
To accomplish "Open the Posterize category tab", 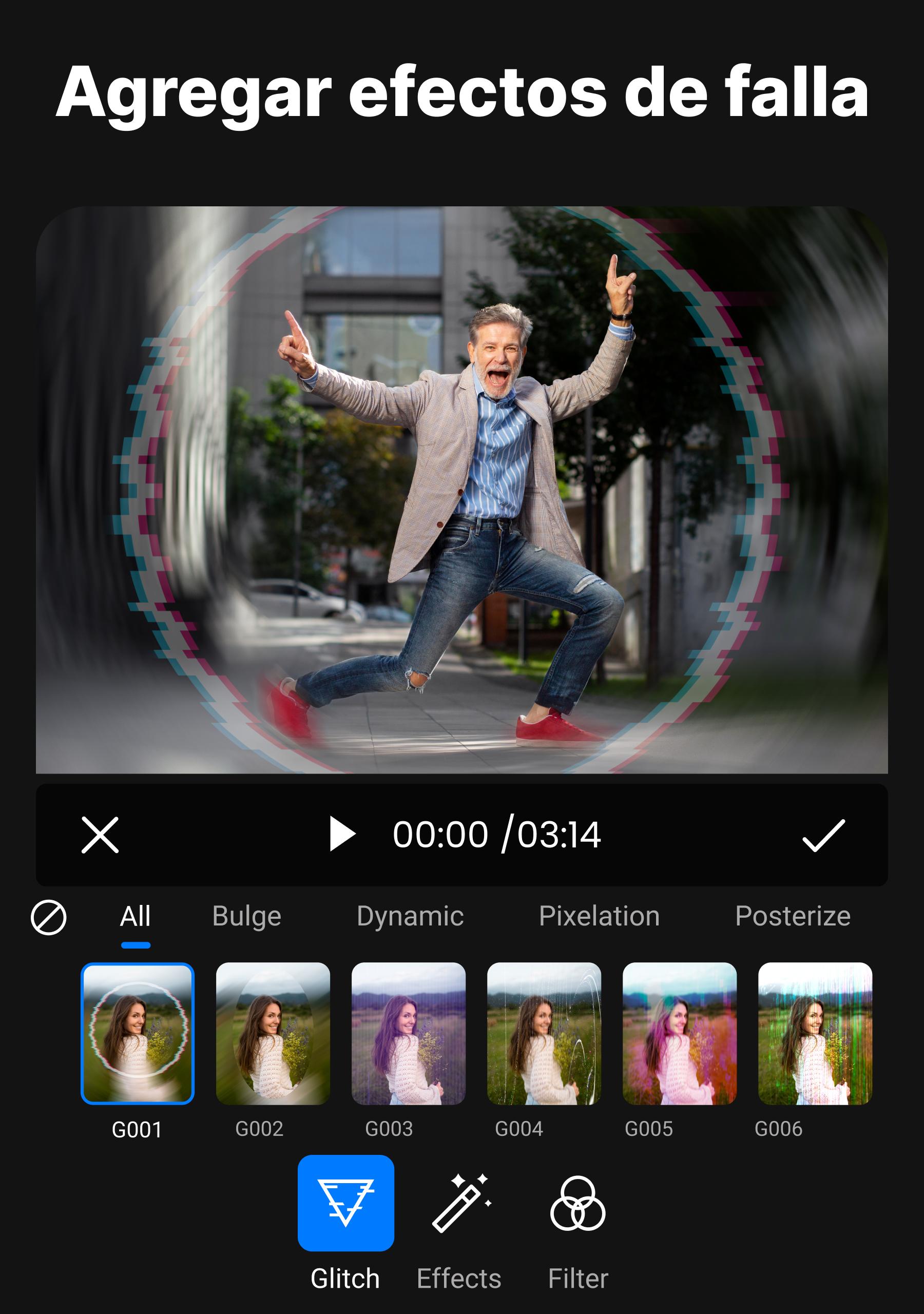I will click(793, 916).
